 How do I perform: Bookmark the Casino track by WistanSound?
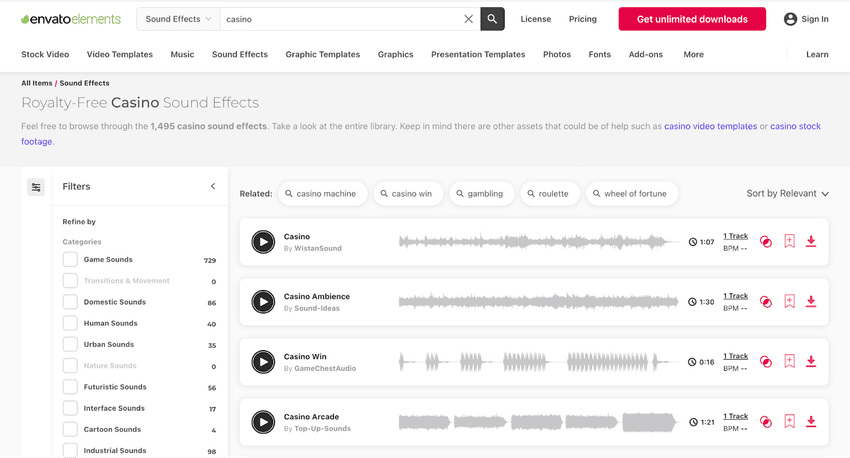tap(789, 241)
